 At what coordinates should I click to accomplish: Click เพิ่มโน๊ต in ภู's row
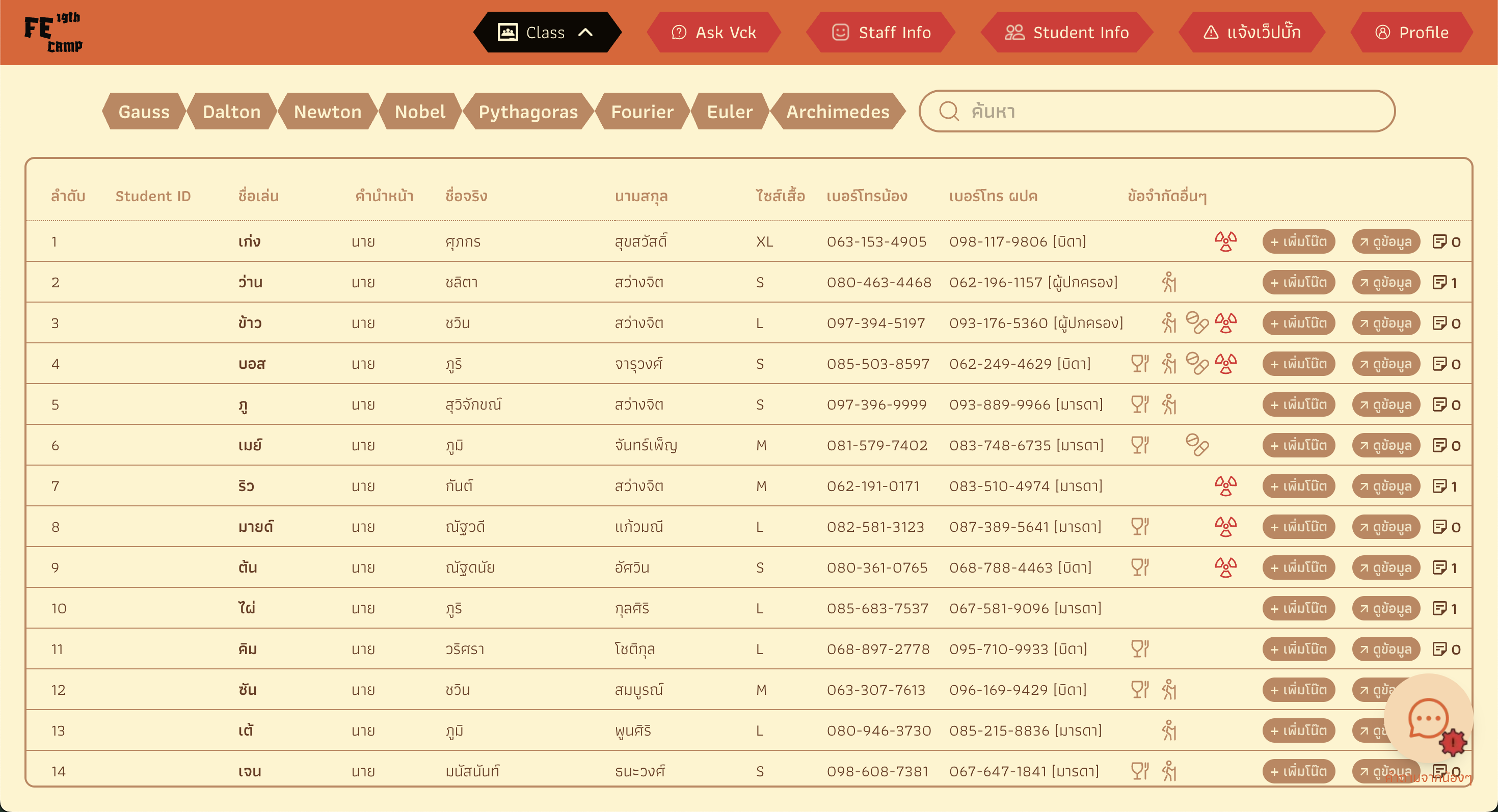point(1298,404)
